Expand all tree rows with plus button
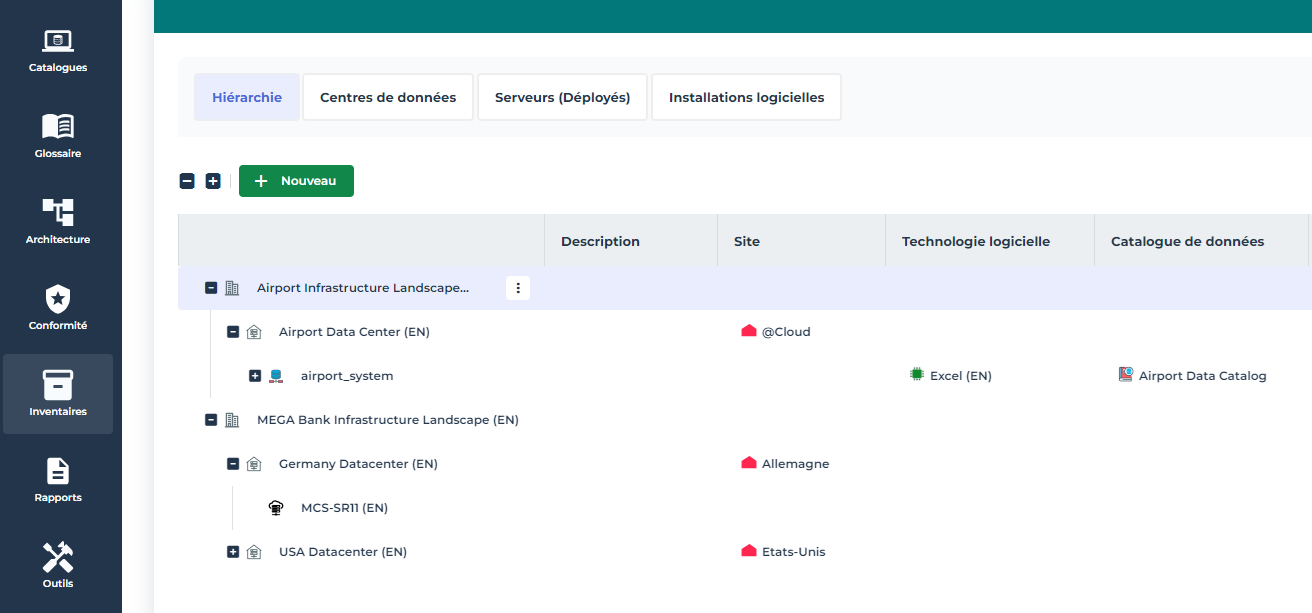 point(213,181)
